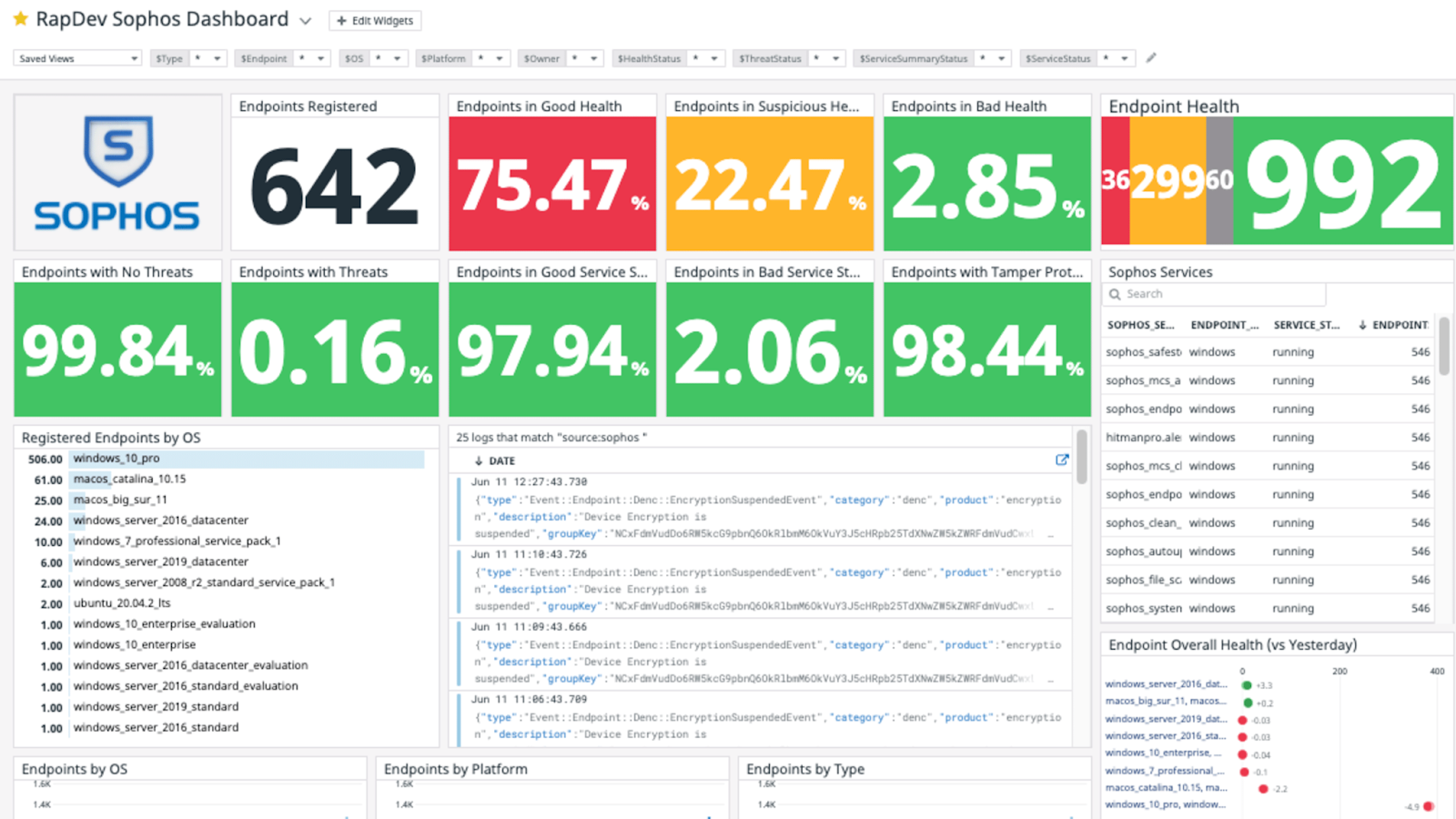This screenshot has height=819, width=1456.
Task: Click the logs widget vertical scrollbar
Action: tap(1081, 457)
